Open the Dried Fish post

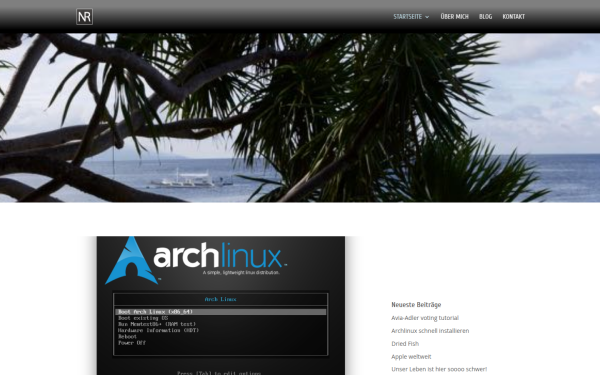coord(405,344)
